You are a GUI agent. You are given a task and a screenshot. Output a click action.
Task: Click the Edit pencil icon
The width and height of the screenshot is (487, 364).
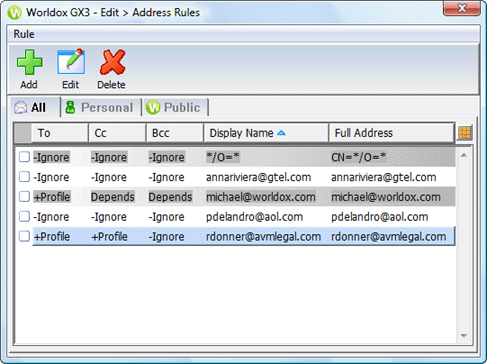coord(71,62)
